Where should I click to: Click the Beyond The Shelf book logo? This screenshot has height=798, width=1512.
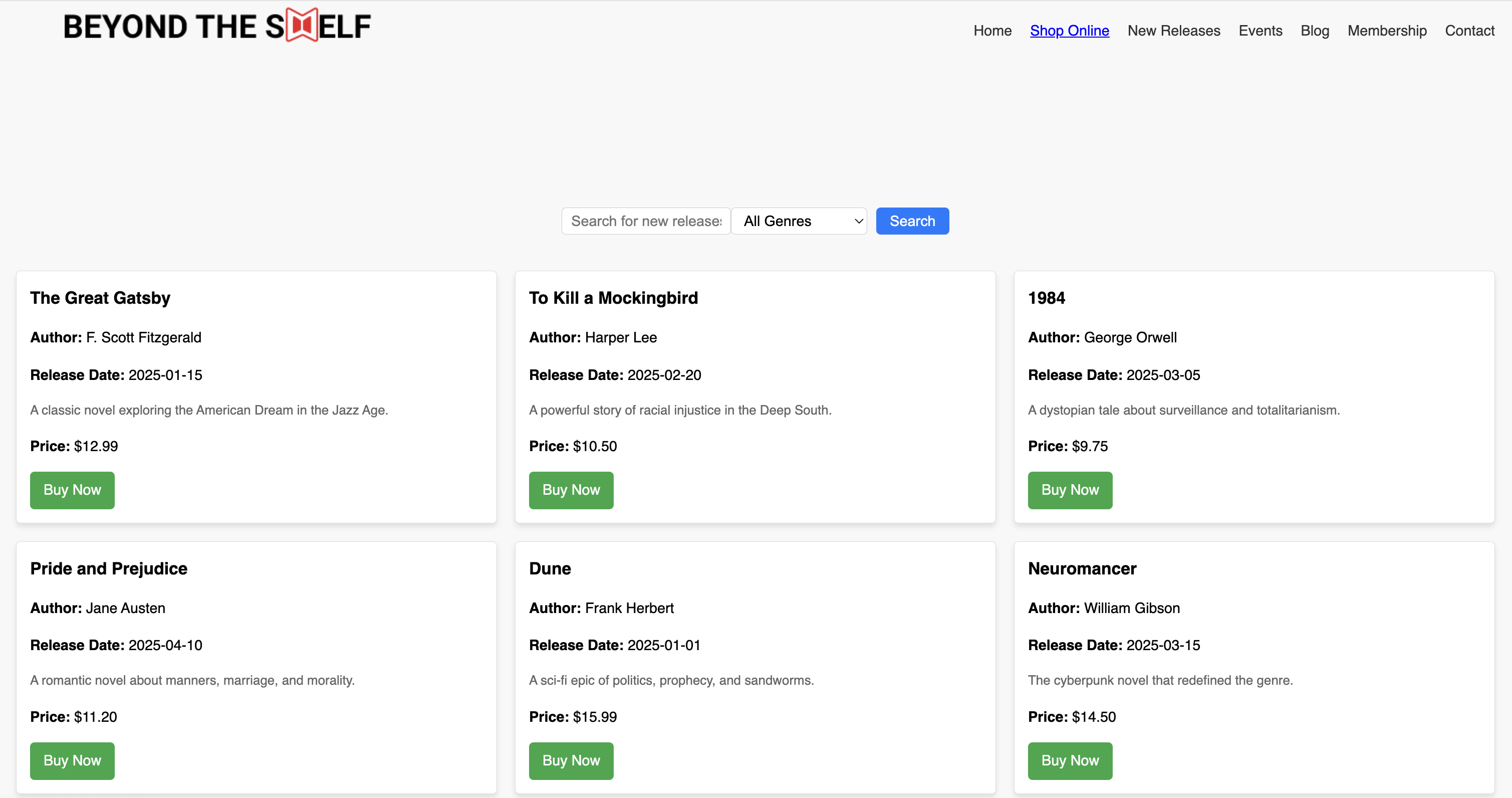pyautogui.click(x=216, y=26)
